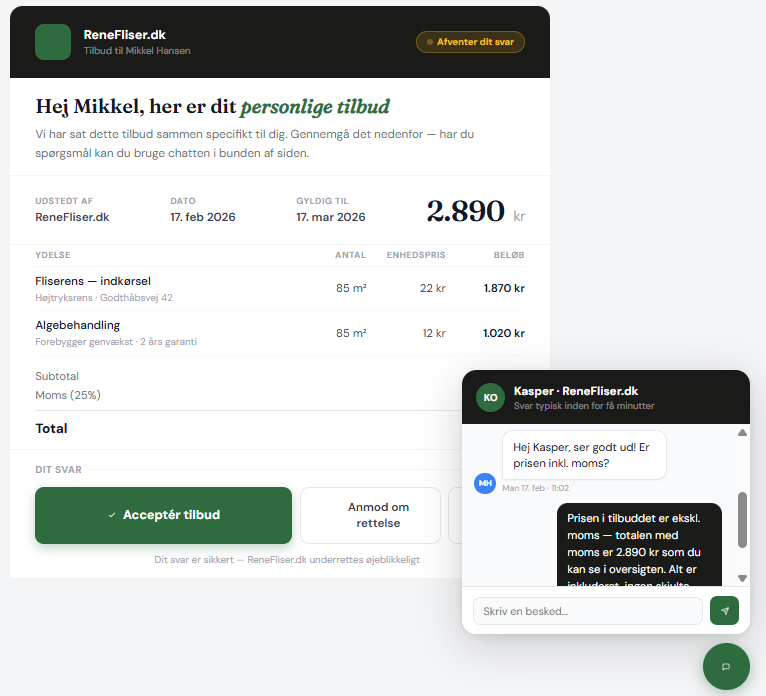This screenshot has height=696, width=766.
Task: Click the green ReneFliser.dk logo square
Action: [x=53, y=42]
